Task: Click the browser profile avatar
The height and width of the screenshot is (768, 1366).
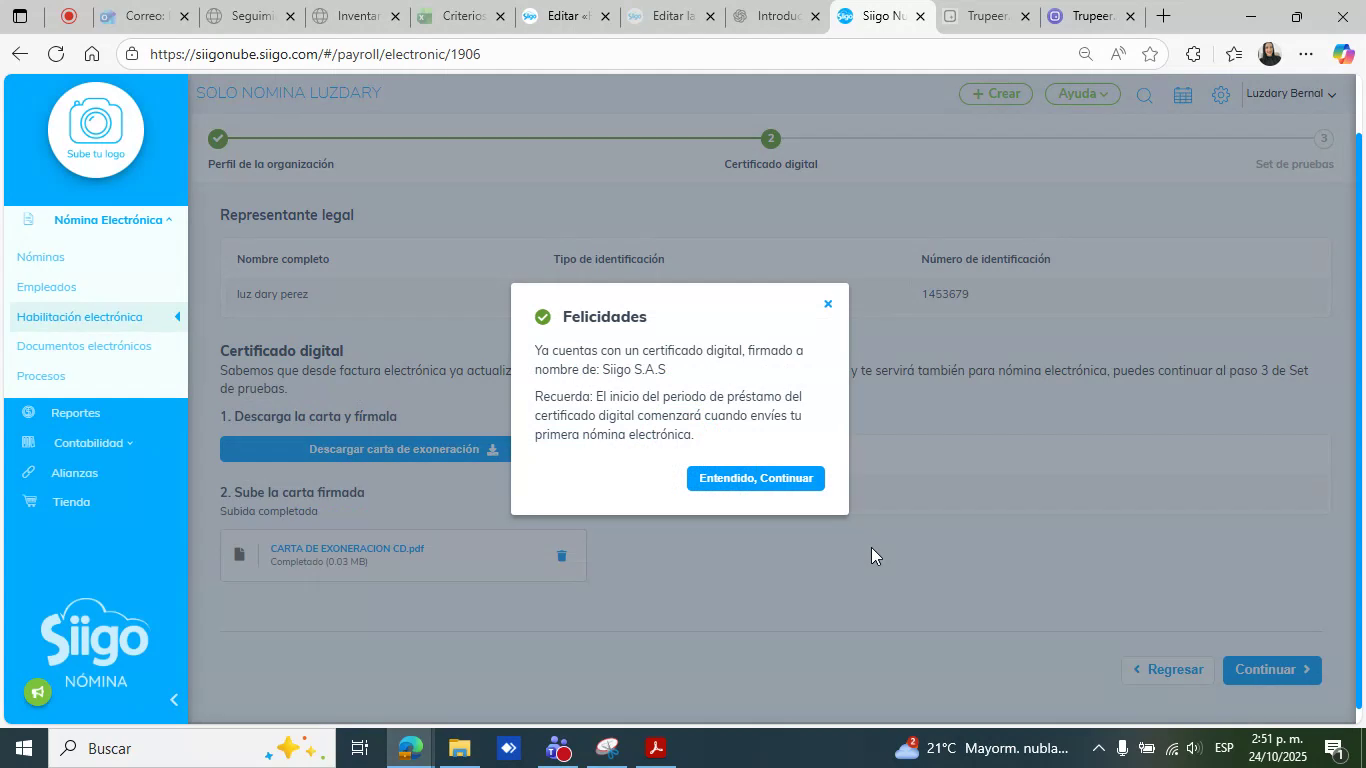Action: tap(1270, 54)
